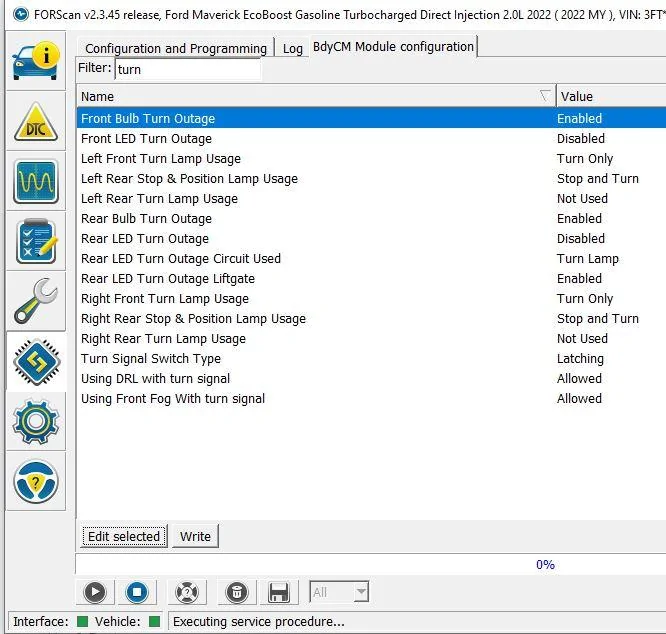This screenshot has width=666, height=634.
Task: Switch to Configuration and Programming tab
Action: pyautogui.click(x=176, y=48)
